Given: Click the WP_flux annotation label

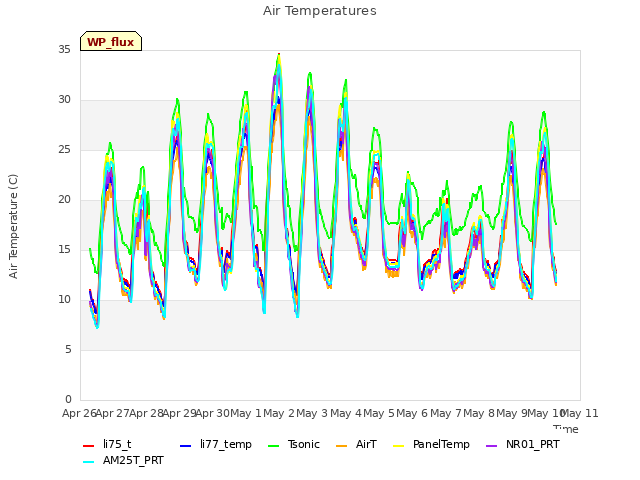Looking at the screenshot, I should pyautogui.click(x=111, y=42).
